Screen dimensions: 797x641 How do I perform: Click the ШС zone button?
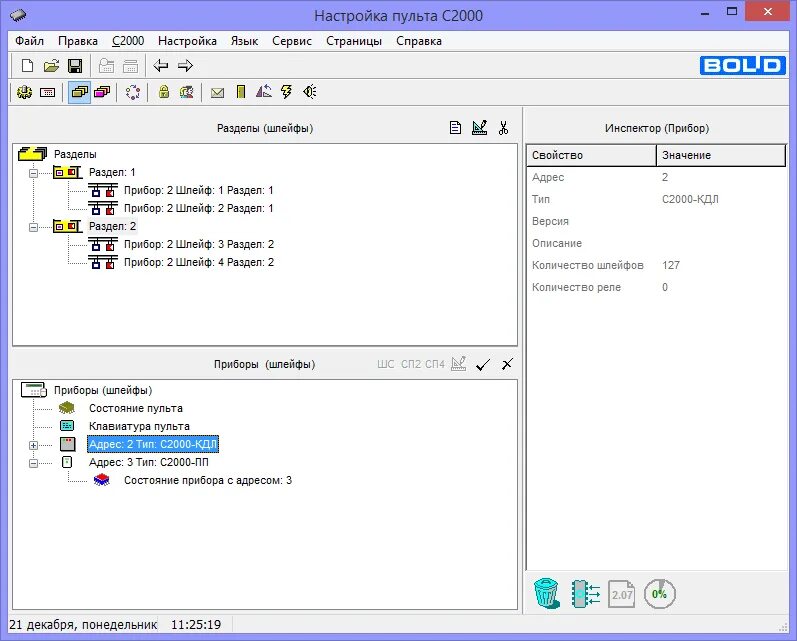(x=386, y=364)
